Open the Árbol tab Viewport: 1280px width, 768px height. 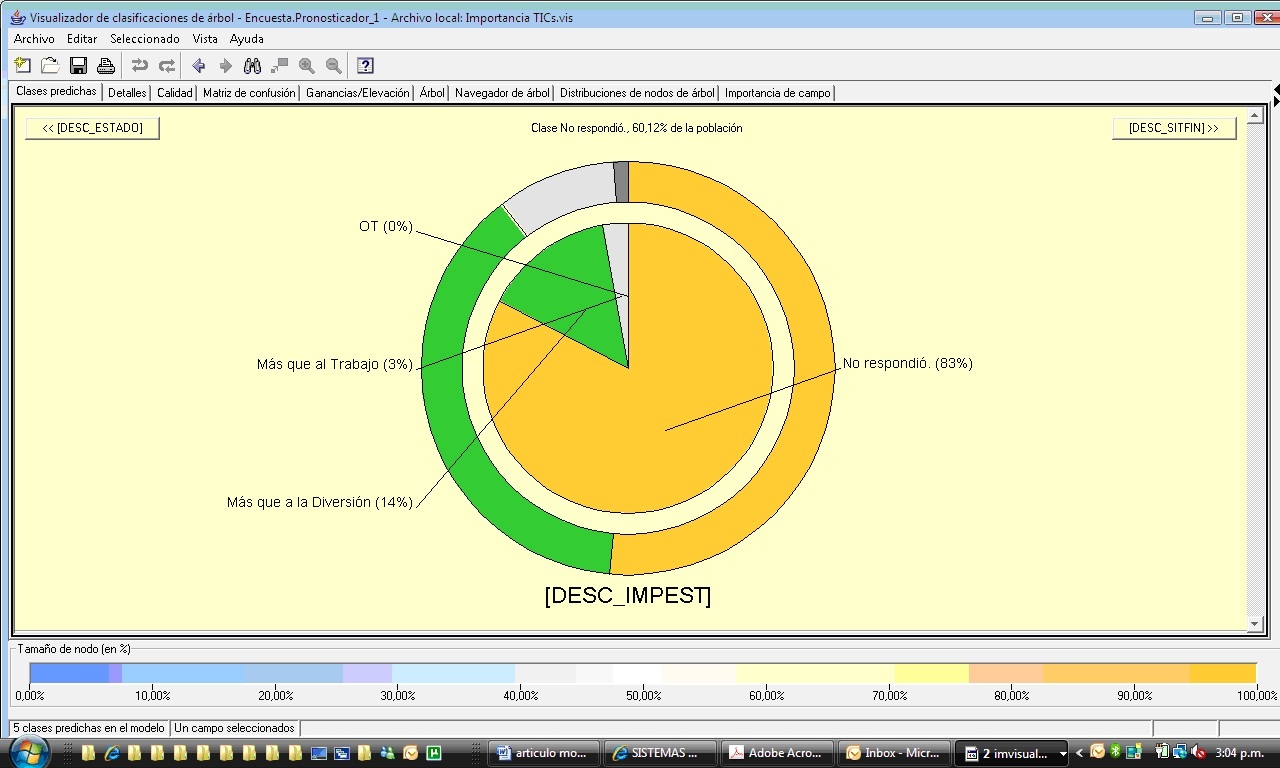coord(432,93)
